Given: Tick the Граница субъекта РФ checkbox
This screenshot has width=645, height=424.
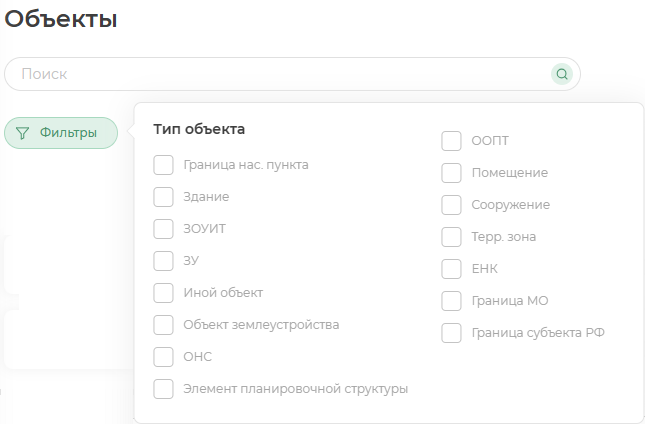Looking at the screenshot, I should 451,333.
